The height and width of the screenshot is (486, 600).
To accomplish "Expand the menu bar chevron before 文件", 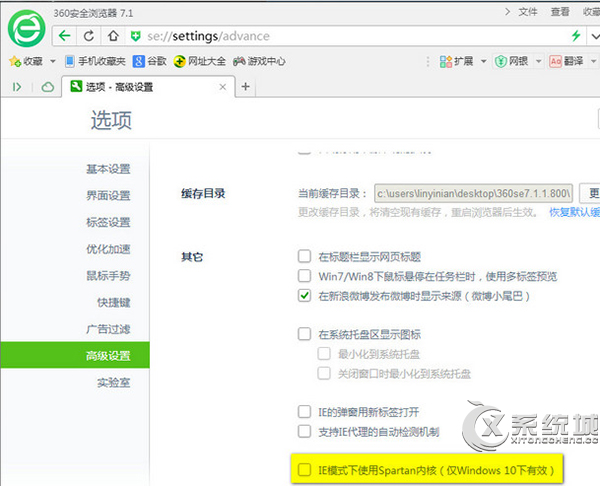I will click(x=507, y=12).
